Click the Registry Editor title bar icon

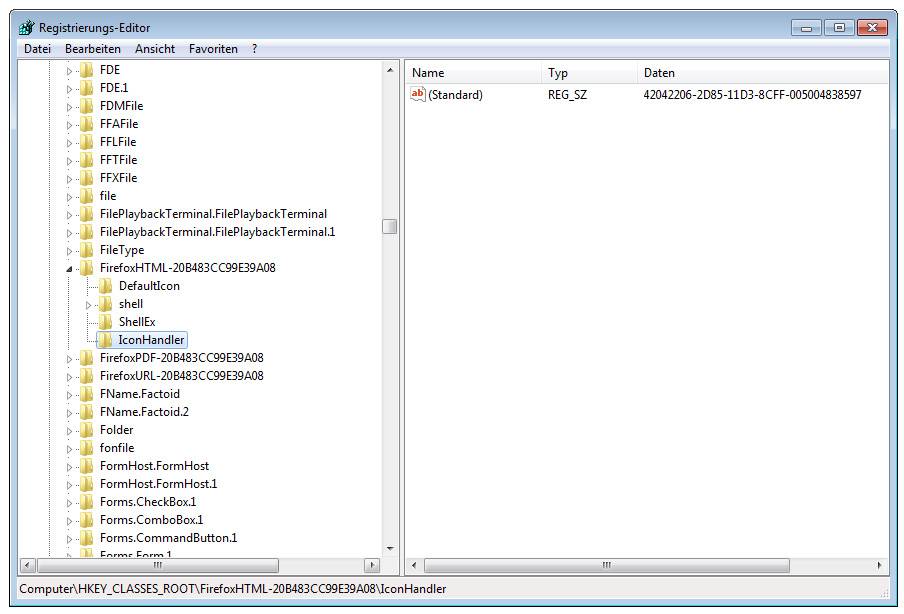[26, 27]
